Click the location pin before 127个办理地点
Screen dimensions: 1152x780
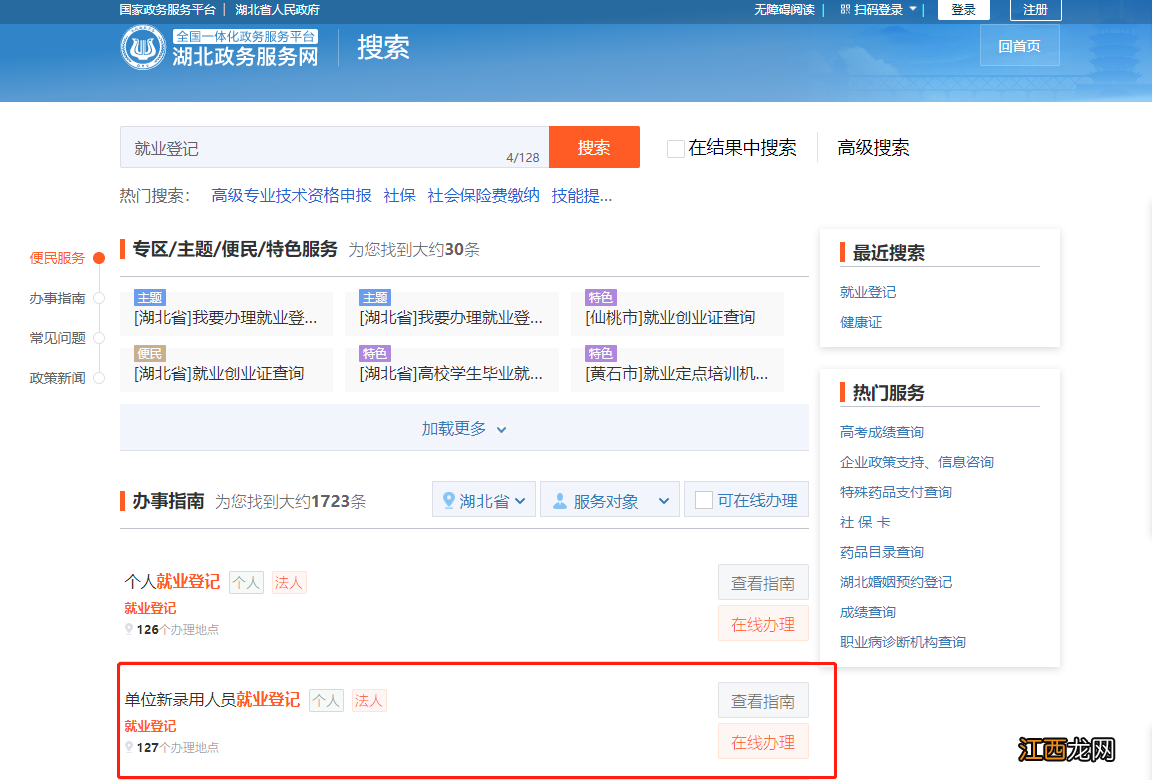129,747
